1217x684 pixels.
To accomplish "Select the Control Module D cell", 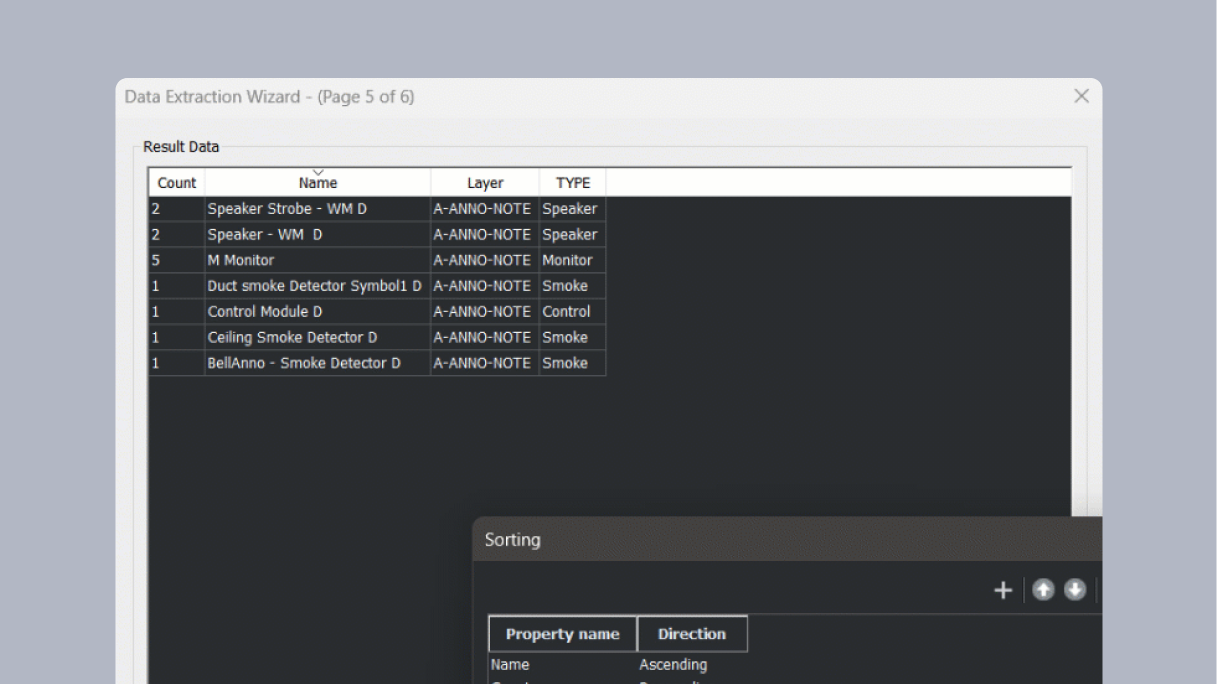I will point(318,312).
